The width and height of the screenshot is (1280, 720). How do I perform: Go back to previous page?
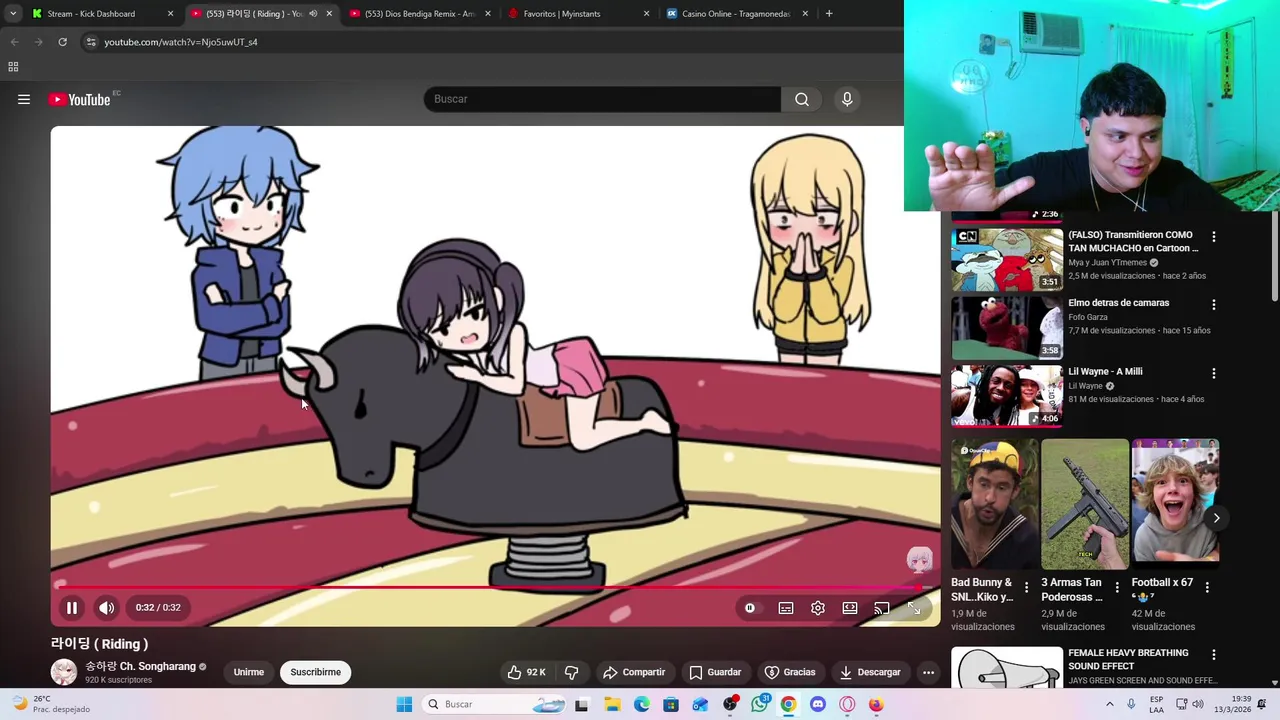pyautogui.click(x=14, y=42)
